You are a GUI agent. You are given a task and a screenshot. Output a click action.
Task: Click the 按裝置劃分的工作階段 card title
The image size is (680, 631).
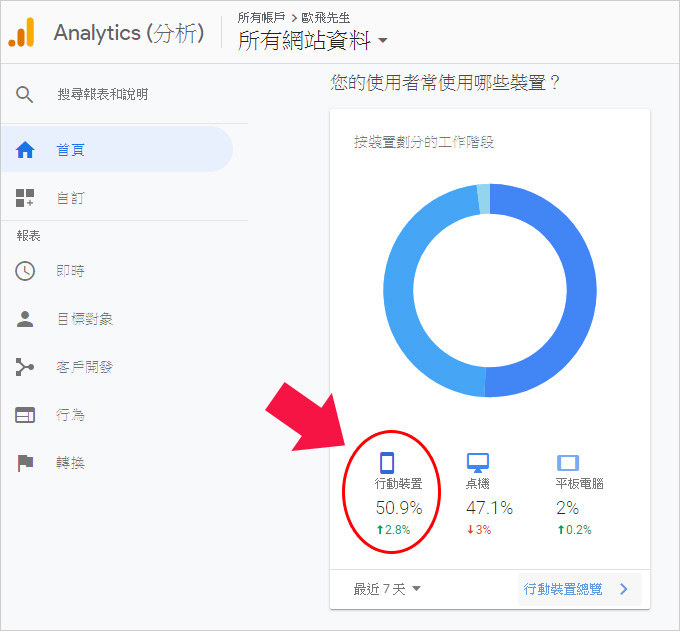tap(424, 142)
